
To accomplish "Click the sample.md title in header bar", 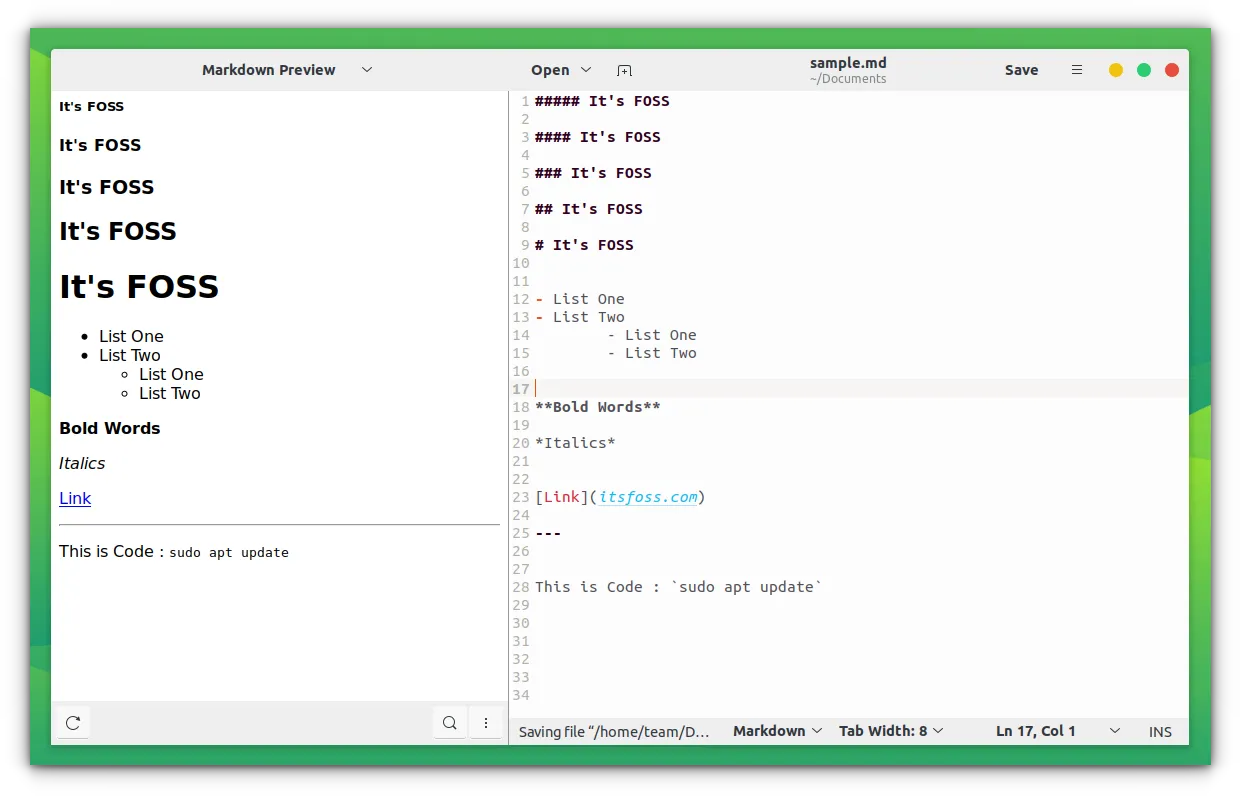I will [x=847, y=63].
